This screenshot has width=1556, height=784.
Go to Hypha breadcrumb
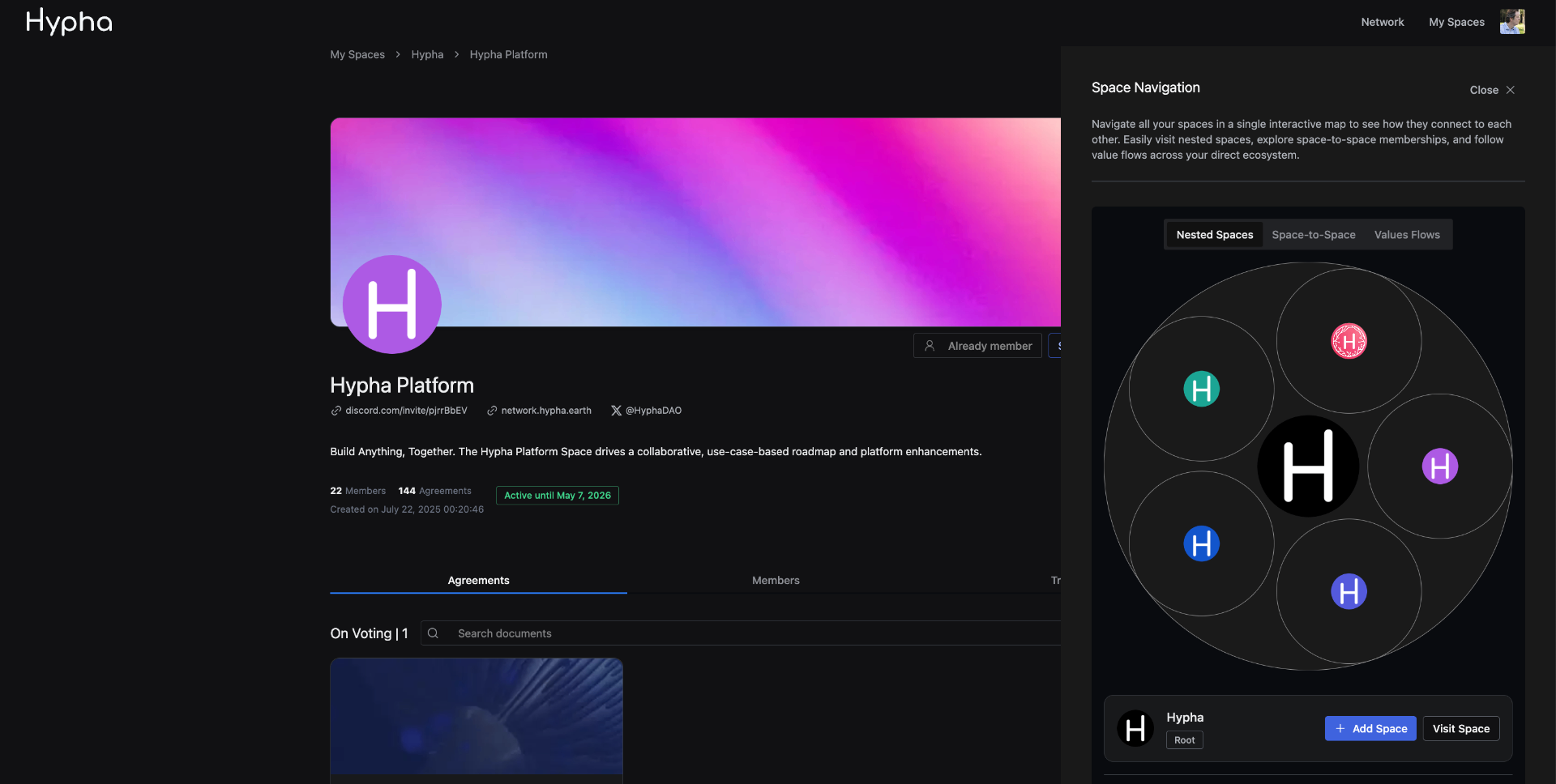tap(427, 54)
